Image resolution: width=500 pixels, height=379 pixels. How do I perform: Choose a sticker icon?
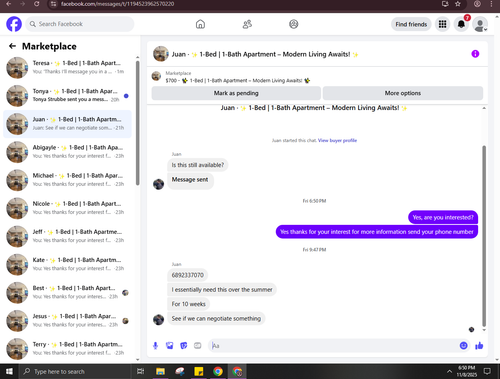[x=184, y=346]
